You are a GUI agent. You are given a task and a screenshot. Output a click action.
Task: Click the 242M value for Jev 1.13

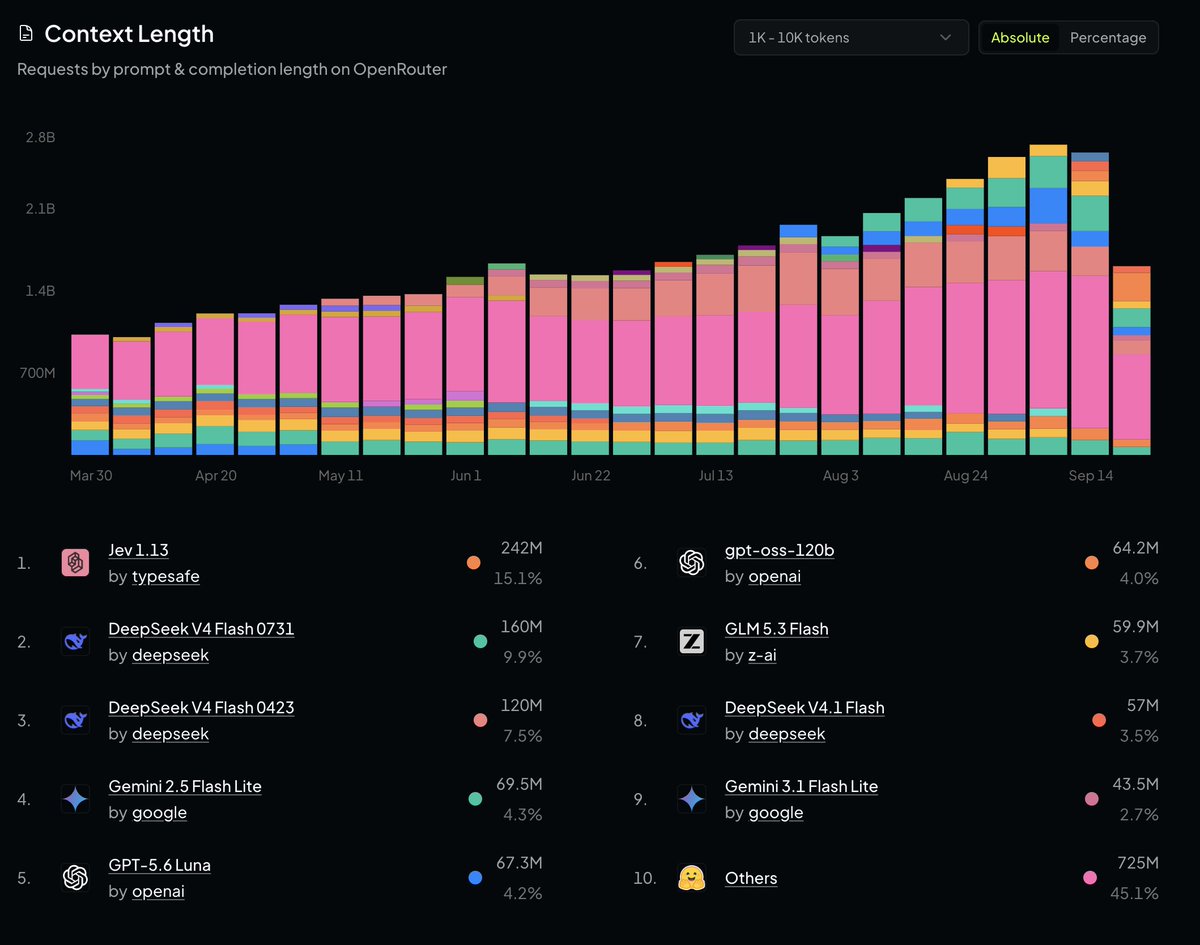pos(521,549)
